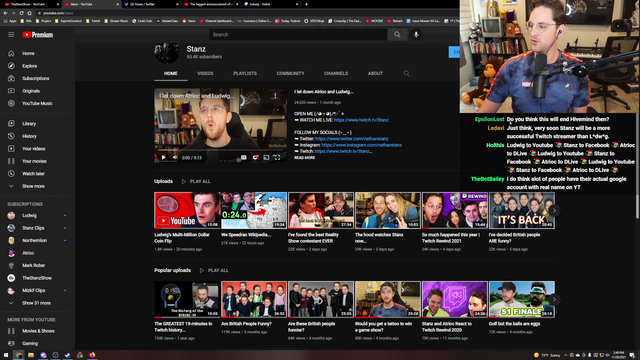This screenshot has width=640, height=360.
Task: Switch to the PLAYLISTS channel tab
Action: (245, 73)
